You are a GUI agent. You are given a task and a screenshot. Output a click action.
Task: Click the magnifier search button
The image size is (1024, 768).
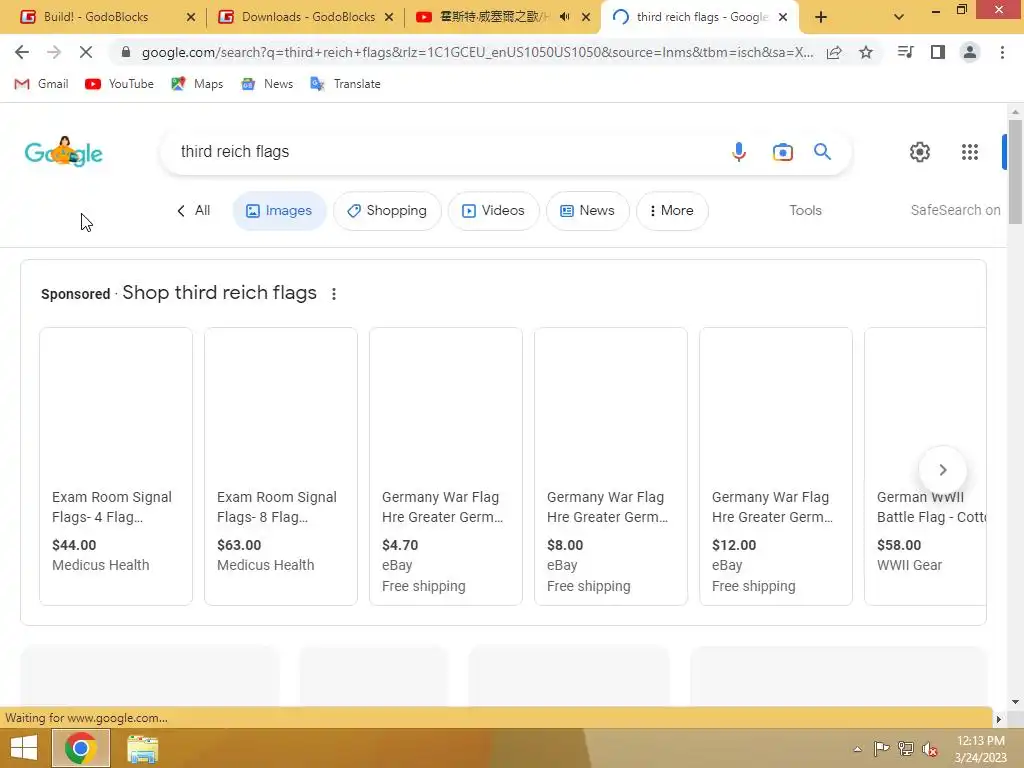pos(822,152)
